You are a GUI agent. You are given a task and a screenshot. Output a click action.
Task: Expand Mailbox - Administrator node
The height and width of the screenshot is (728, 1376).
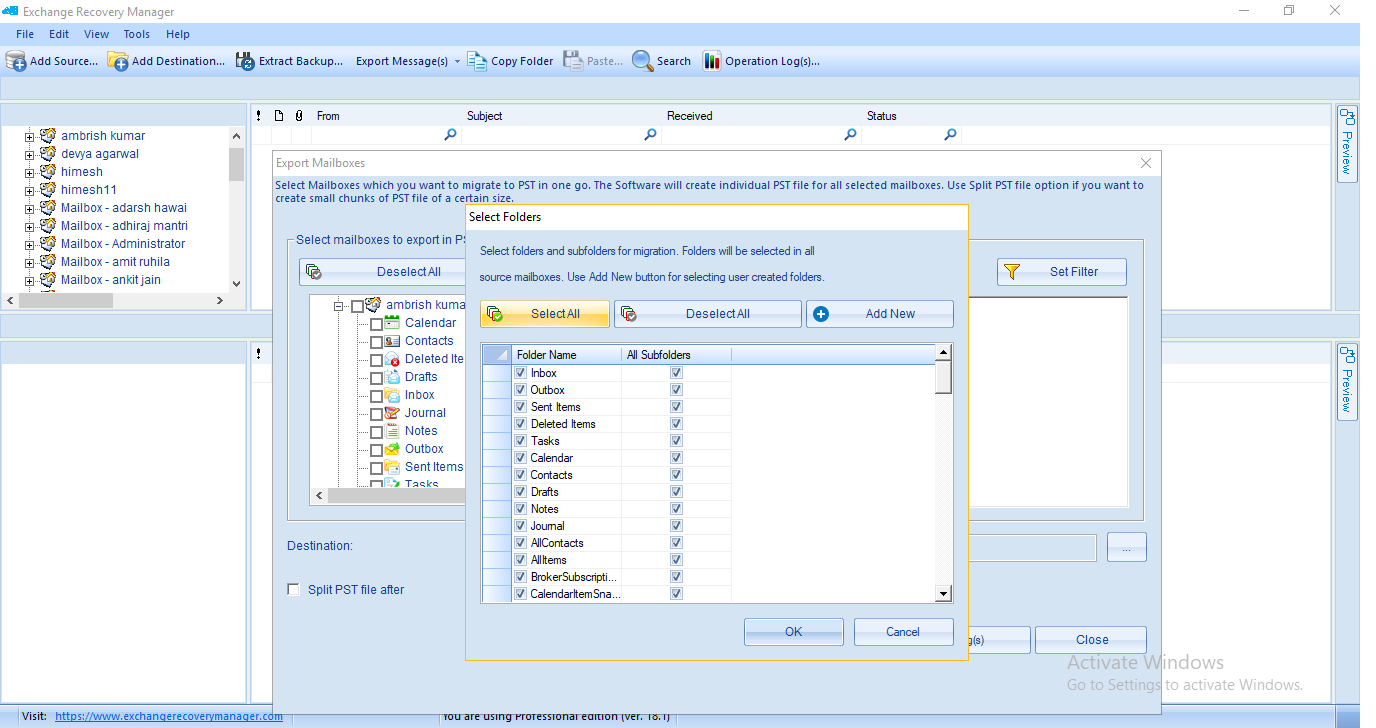click(x=30, y=244)
